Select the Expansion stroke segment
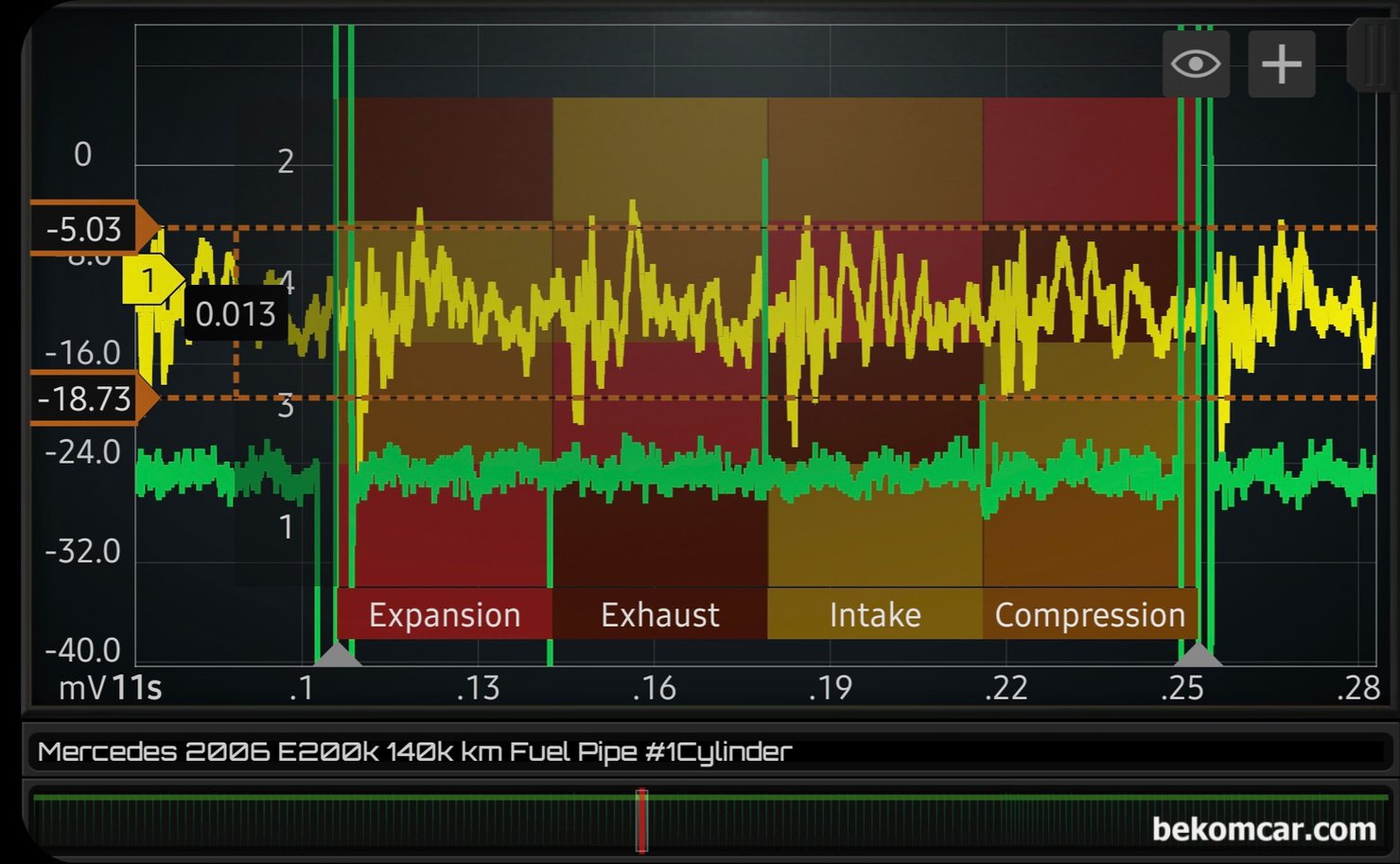1400x864 pixels. point(445,615)
